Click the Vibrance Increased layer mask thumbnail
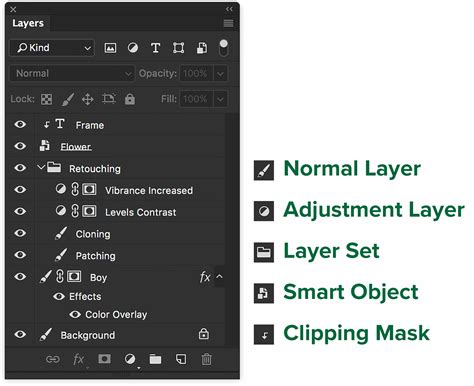The image size is (474, 386). pos(89,189)
